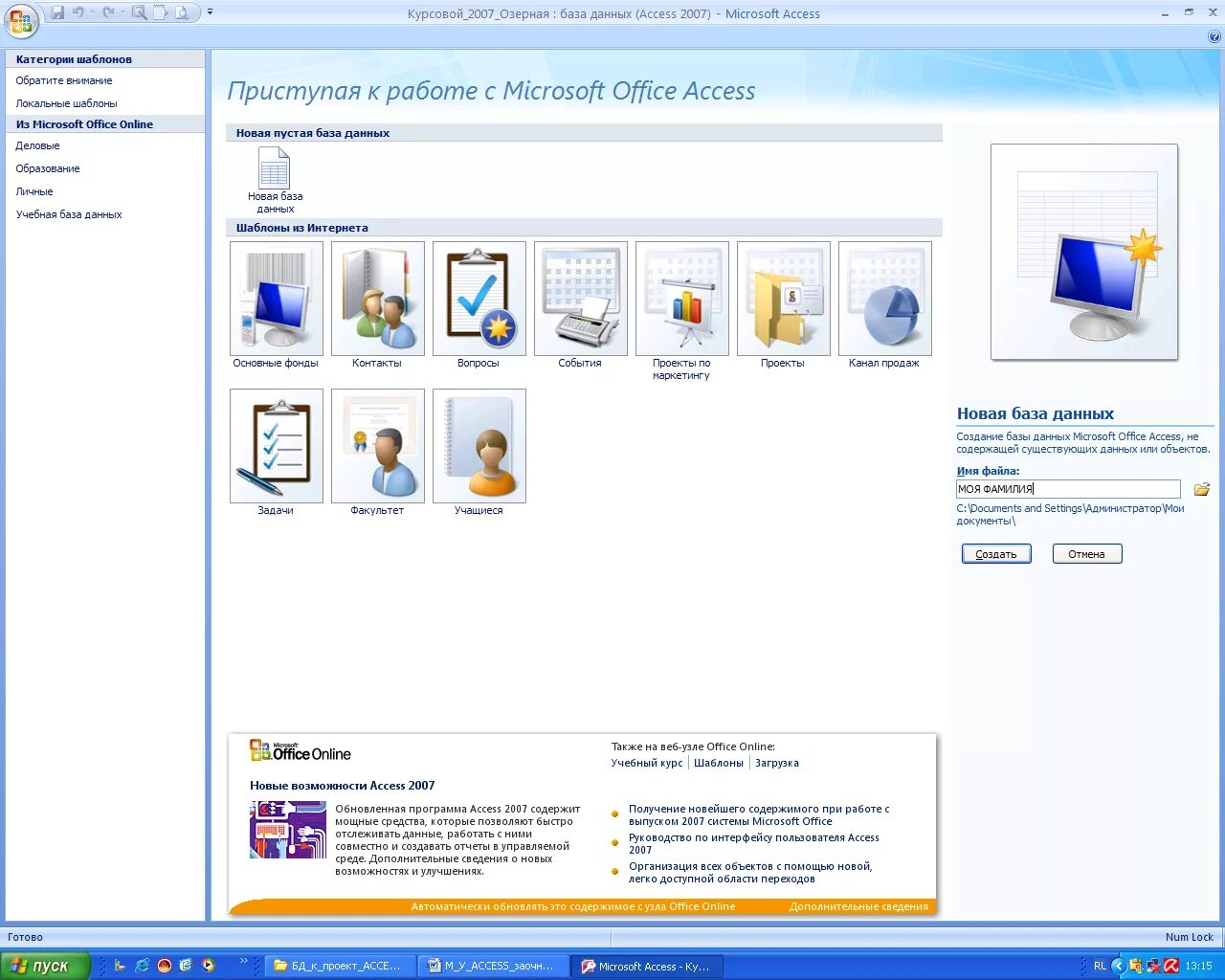The width and height of the screenshot is (1225, 980).
Task: Open the Загрузка link
Action: coord(777,763)
